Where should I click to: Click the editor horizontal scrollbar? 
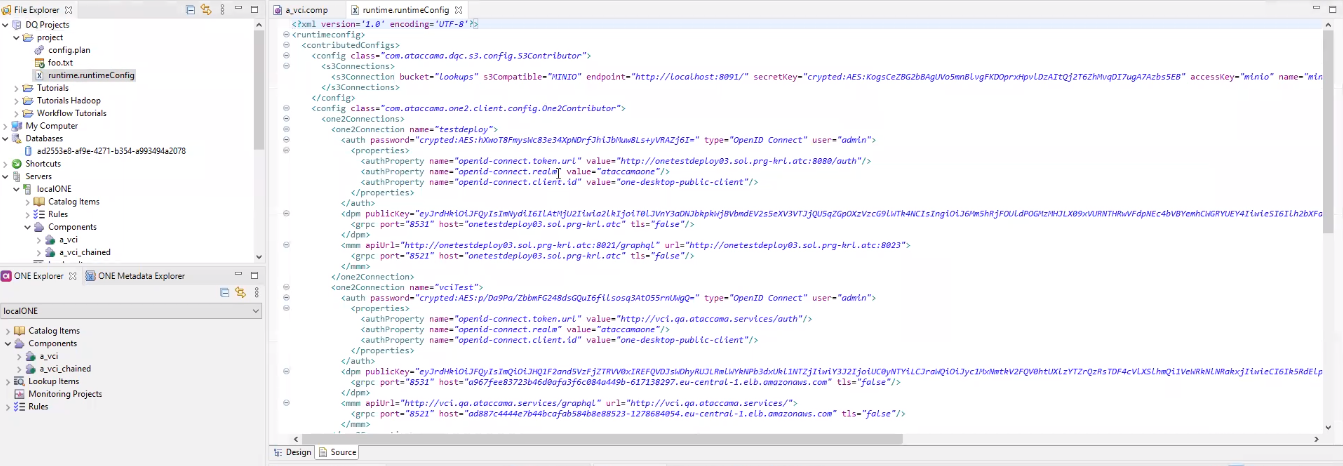point(600,439)
